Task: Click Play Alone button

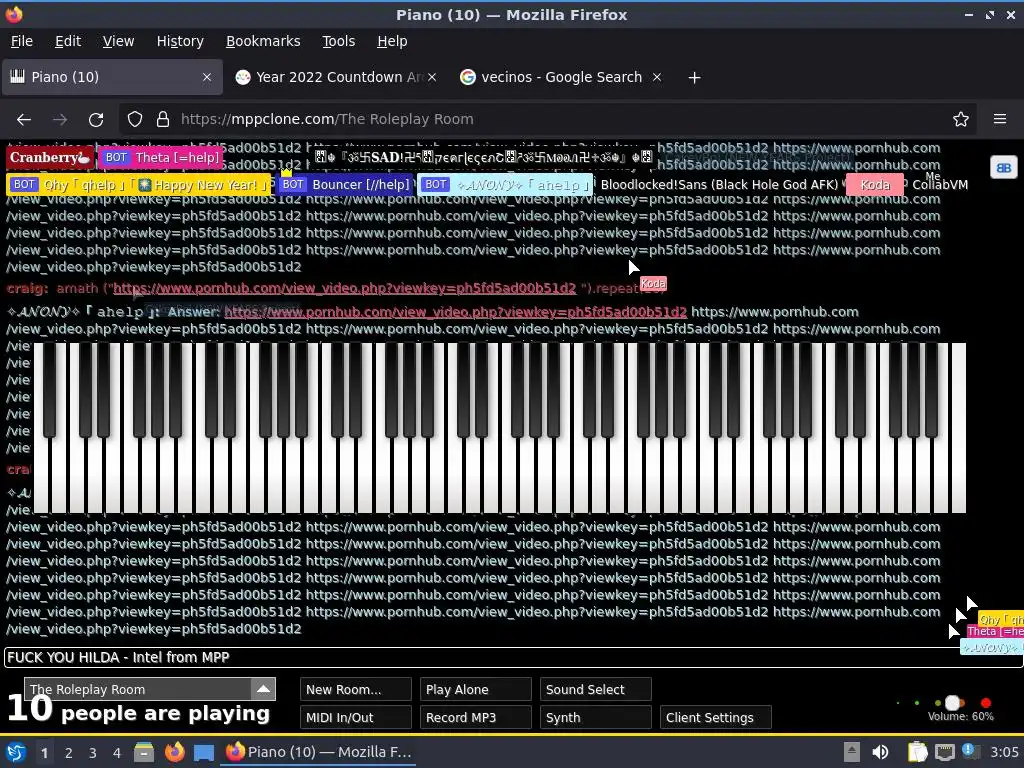Action: (476, 690)
